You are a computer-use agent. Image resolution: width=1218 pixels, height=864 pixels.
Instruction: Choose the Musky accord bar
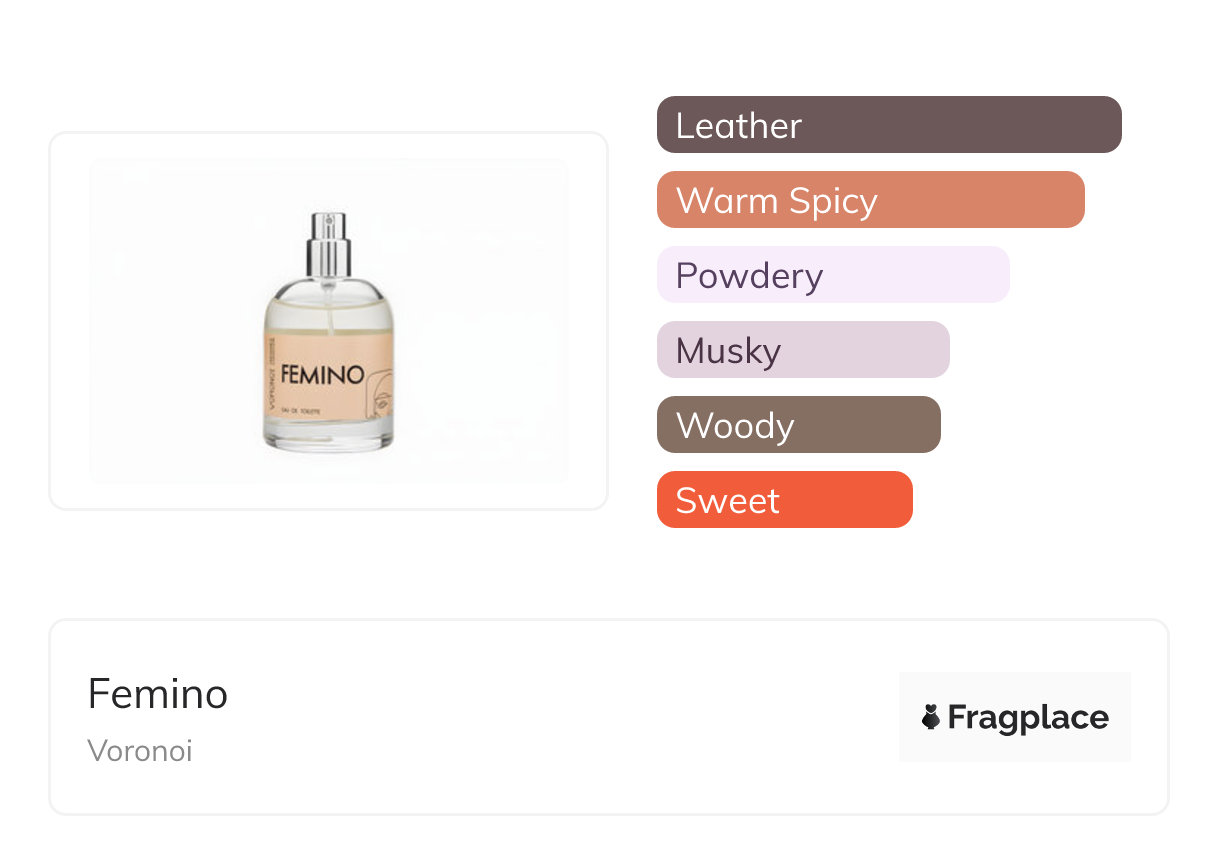[802, 350]
